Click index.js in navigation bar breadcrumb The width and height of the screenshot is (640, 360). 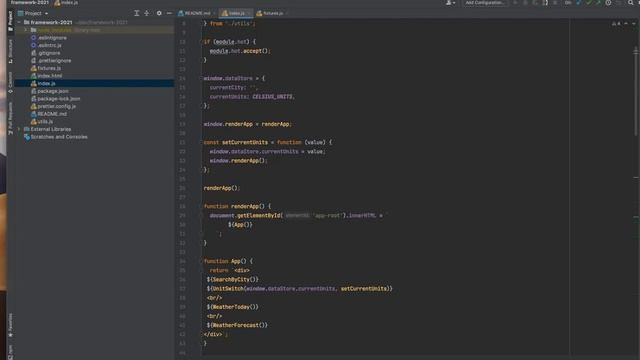pyautogui.click(x=66, y=2)
